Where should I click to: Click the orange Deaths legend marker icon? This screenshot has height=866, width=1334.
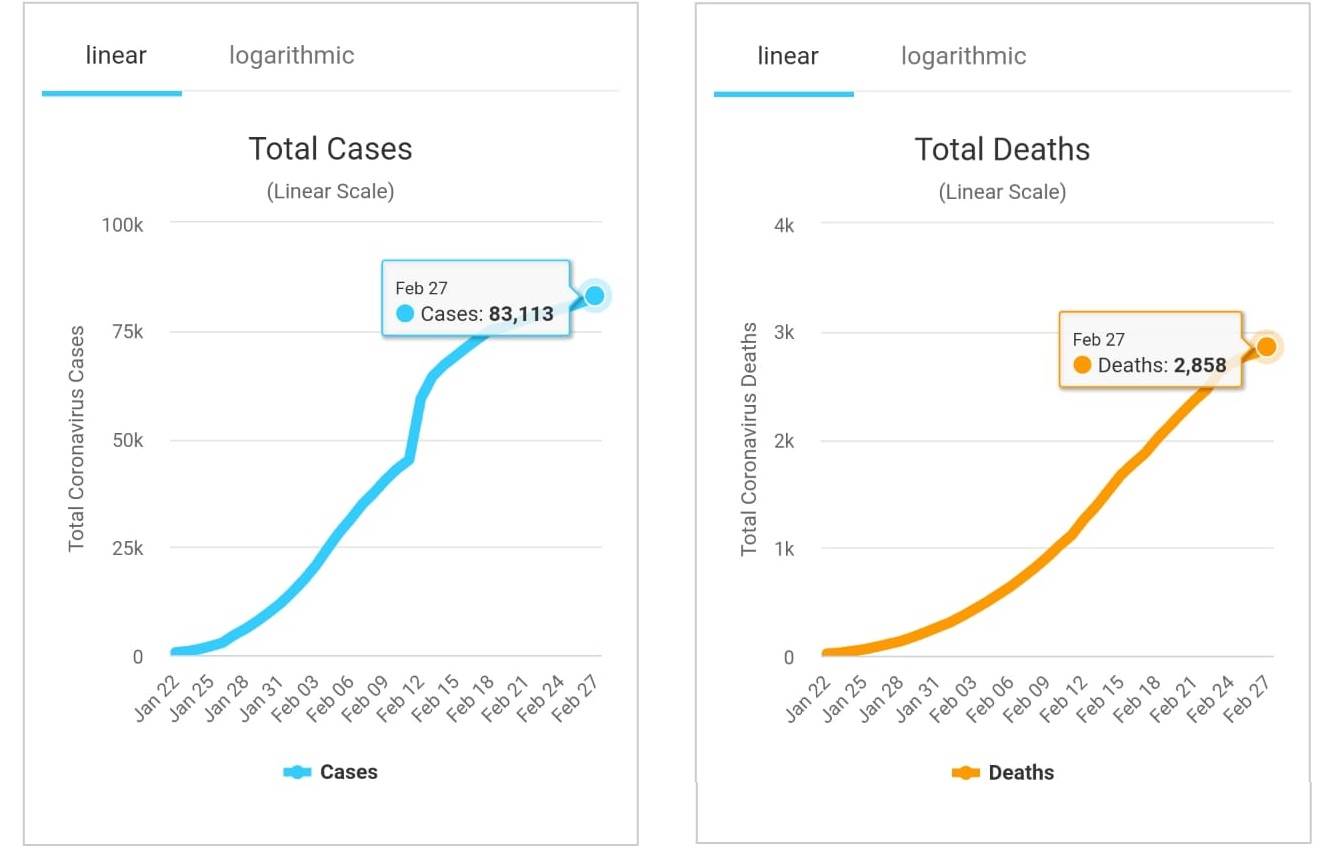pos(966,772)
